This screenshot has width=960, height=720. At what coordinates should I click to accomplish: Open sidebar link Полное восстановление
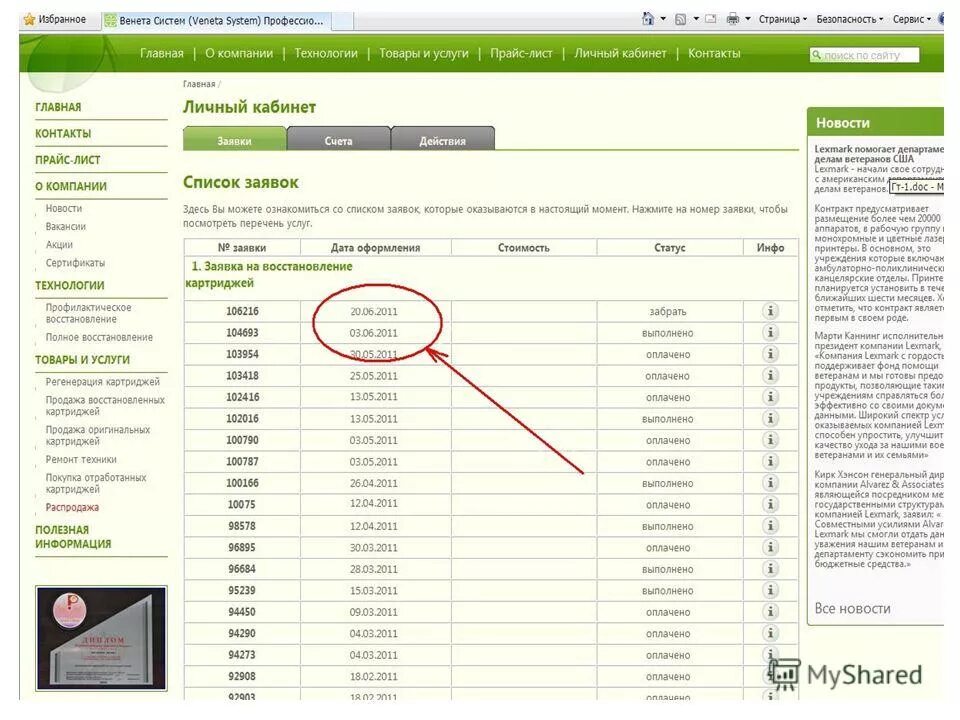[x=99, y=337]
